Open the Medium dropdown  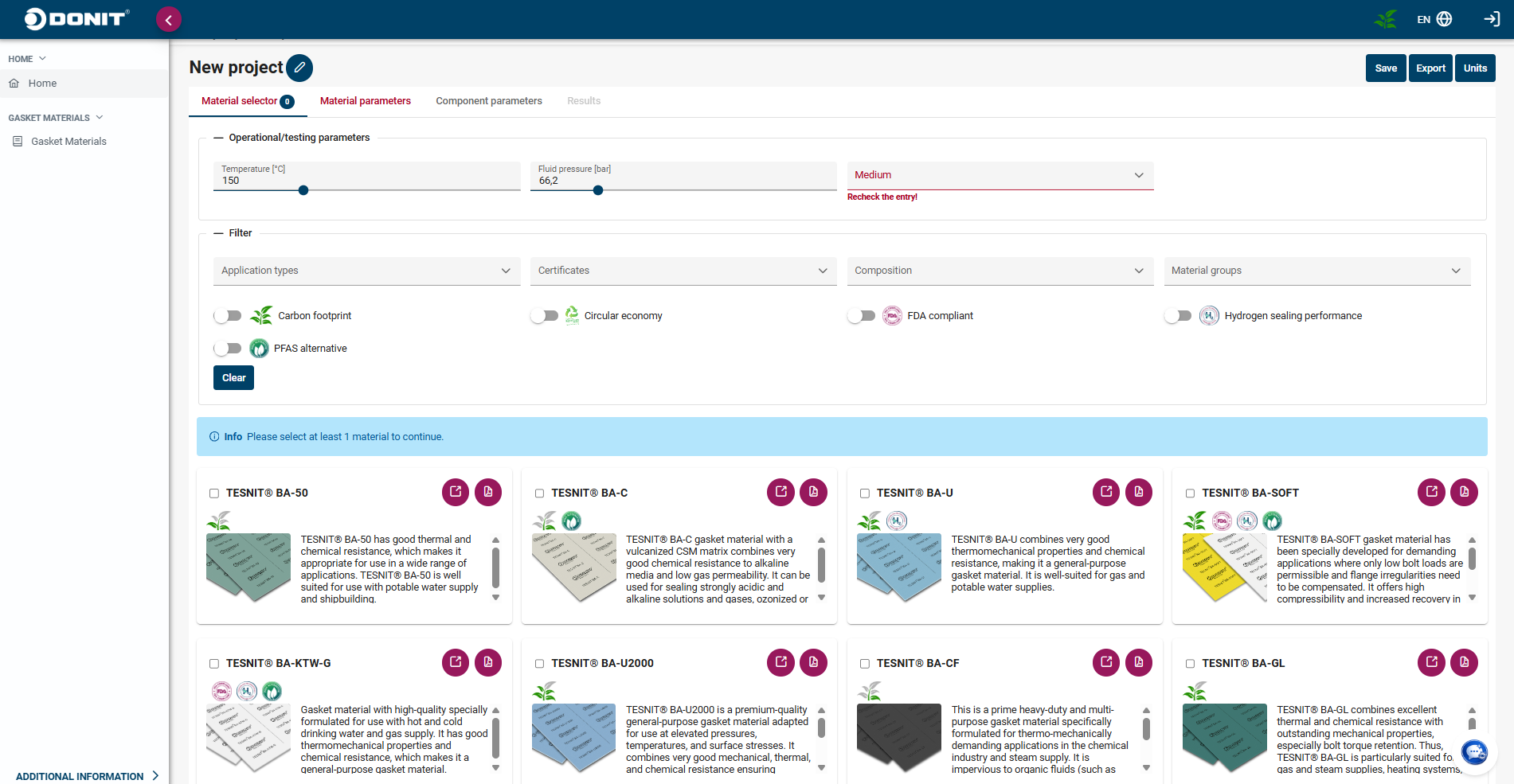(x=1000, y=175)
